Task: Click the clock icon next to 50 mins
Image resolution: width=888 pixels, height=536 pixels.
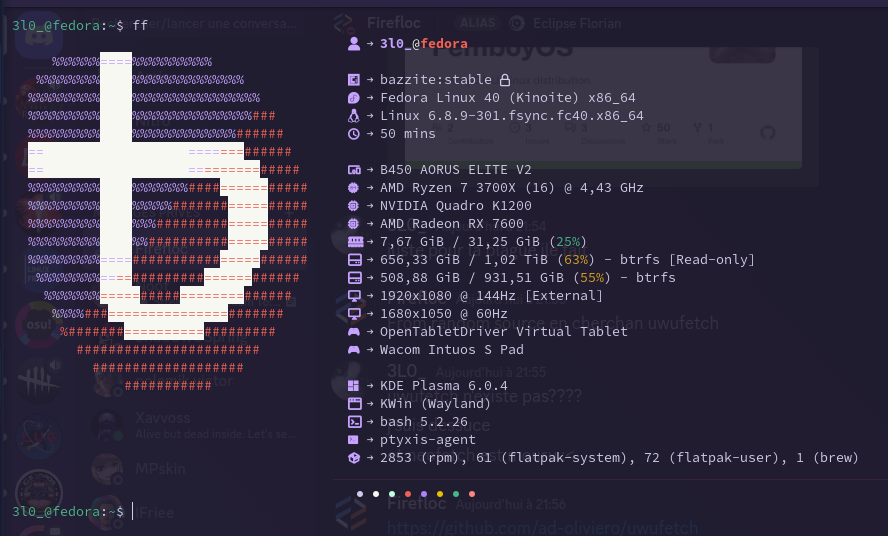Action: [x=354, y=134]
